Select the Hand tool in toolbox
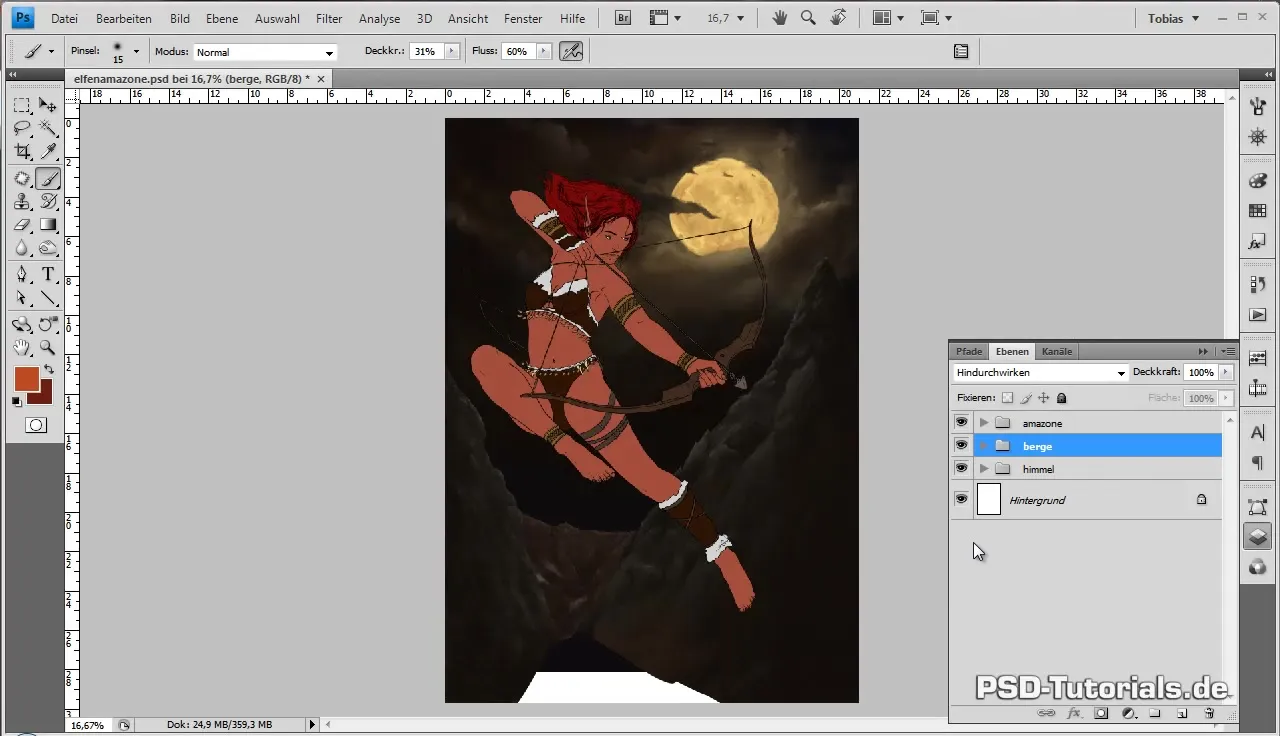The image size is (1280, 736). (x=21, y=348)
